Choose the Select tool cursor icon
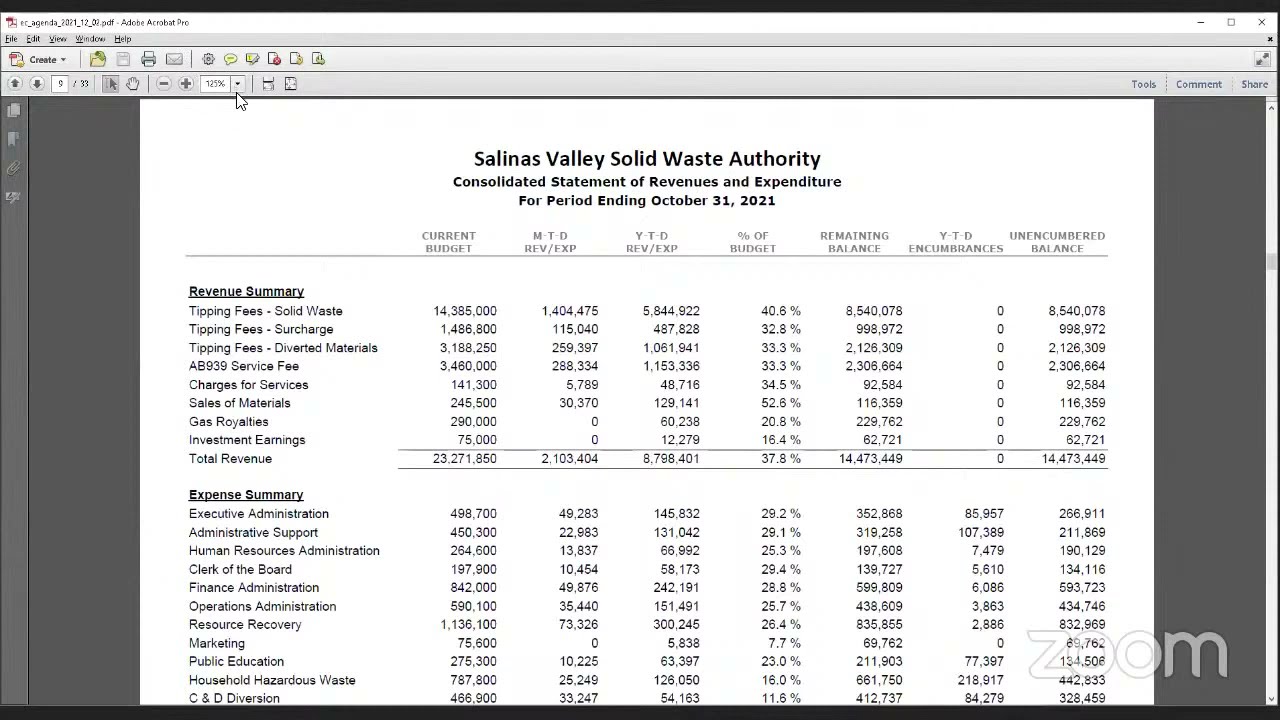This screenshot has height=720, width=1280. click(111, 84)
